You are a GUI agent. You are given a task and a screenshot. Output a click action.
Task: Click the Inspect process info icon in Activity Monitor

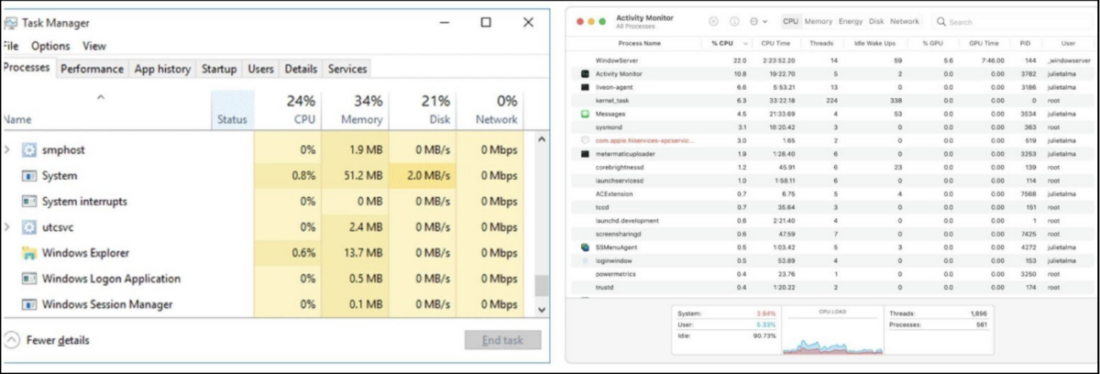tap(735, 22)
